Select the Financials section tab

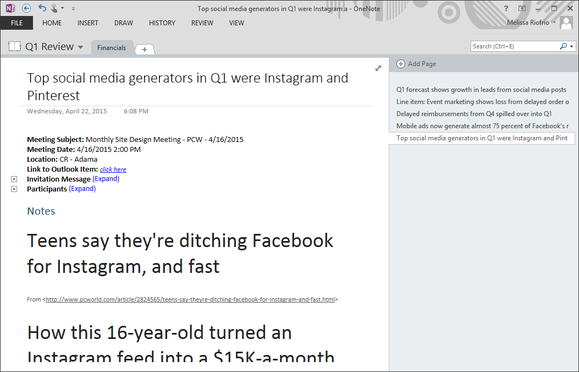[x=112, y=48]
